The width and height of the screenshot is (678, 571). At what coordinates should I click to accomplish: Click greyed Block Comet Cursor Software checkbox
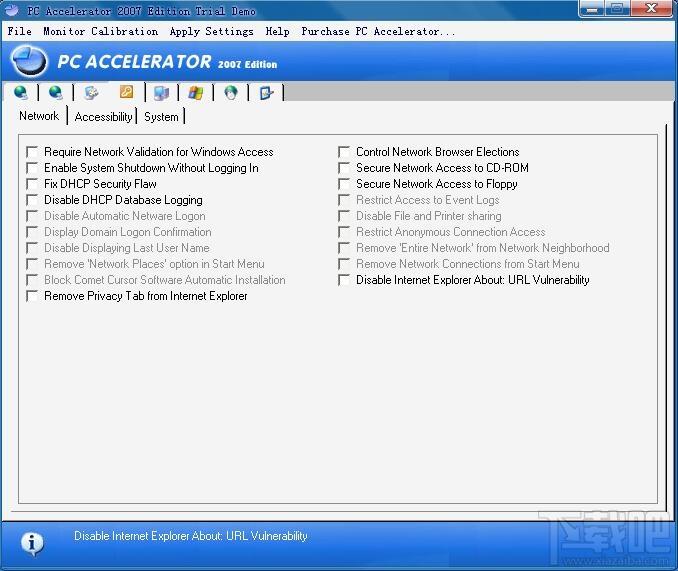32,280
